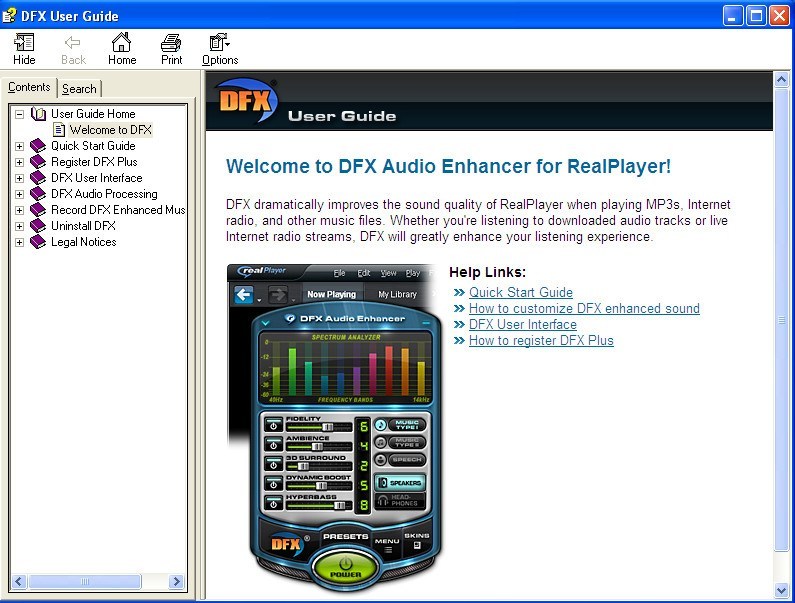
Task: Click the DFX Audio Processing book icon
Action: coord(38,194)
